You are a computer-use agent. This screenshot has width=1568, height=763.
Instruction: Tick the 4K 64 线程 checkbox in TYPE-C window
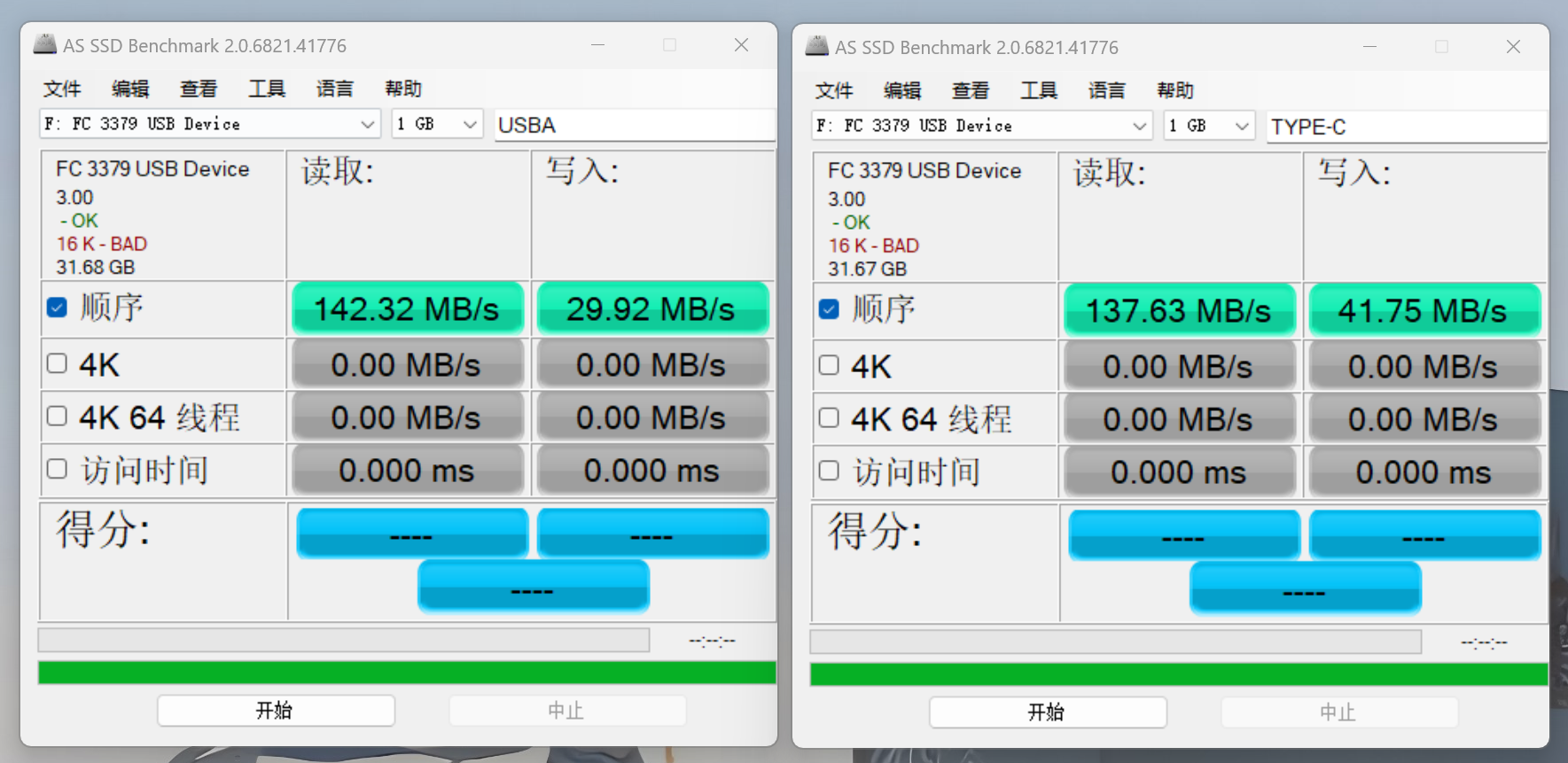(829, 418)
